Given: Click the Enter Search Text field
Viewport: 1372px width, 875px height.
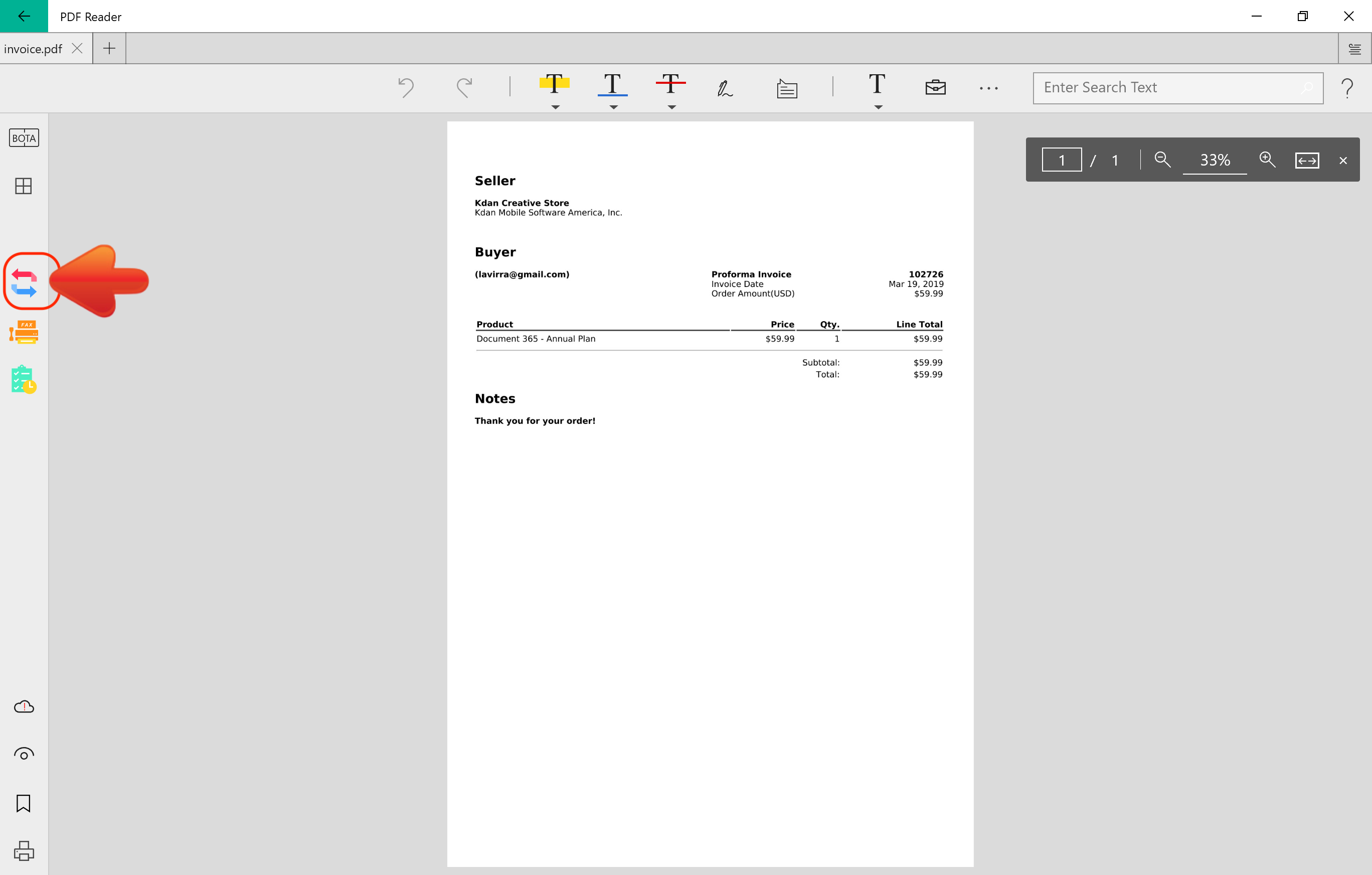Looking at the screenshot, I should 1168,88.
